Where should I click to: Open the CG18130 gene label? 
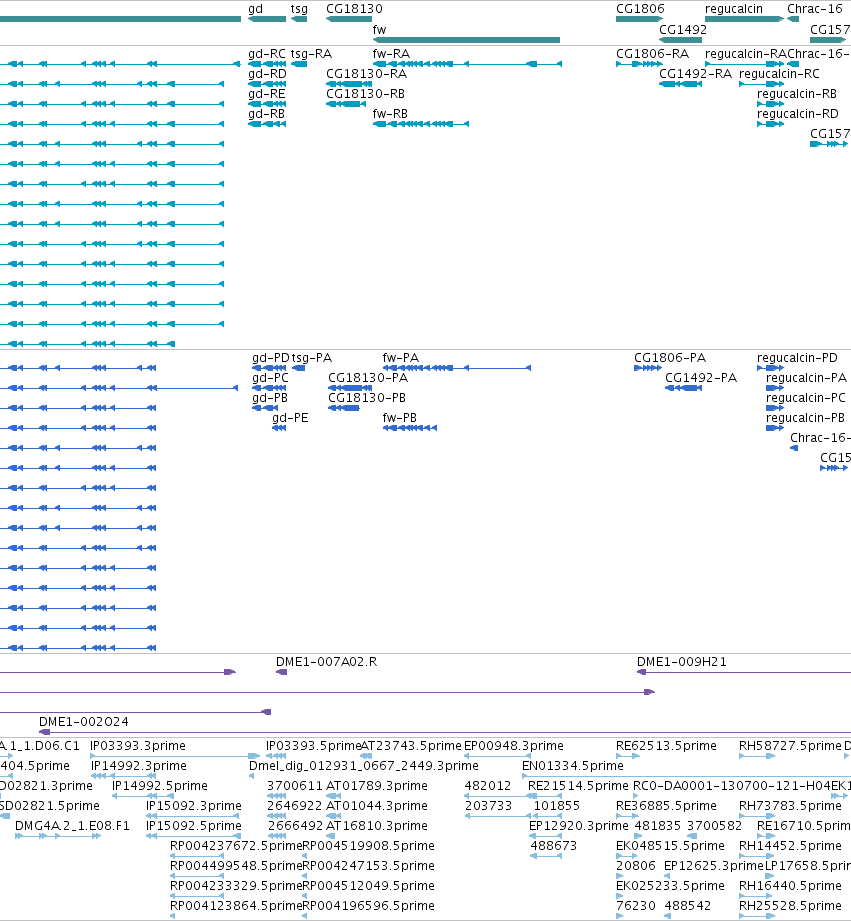coord(354,9)
